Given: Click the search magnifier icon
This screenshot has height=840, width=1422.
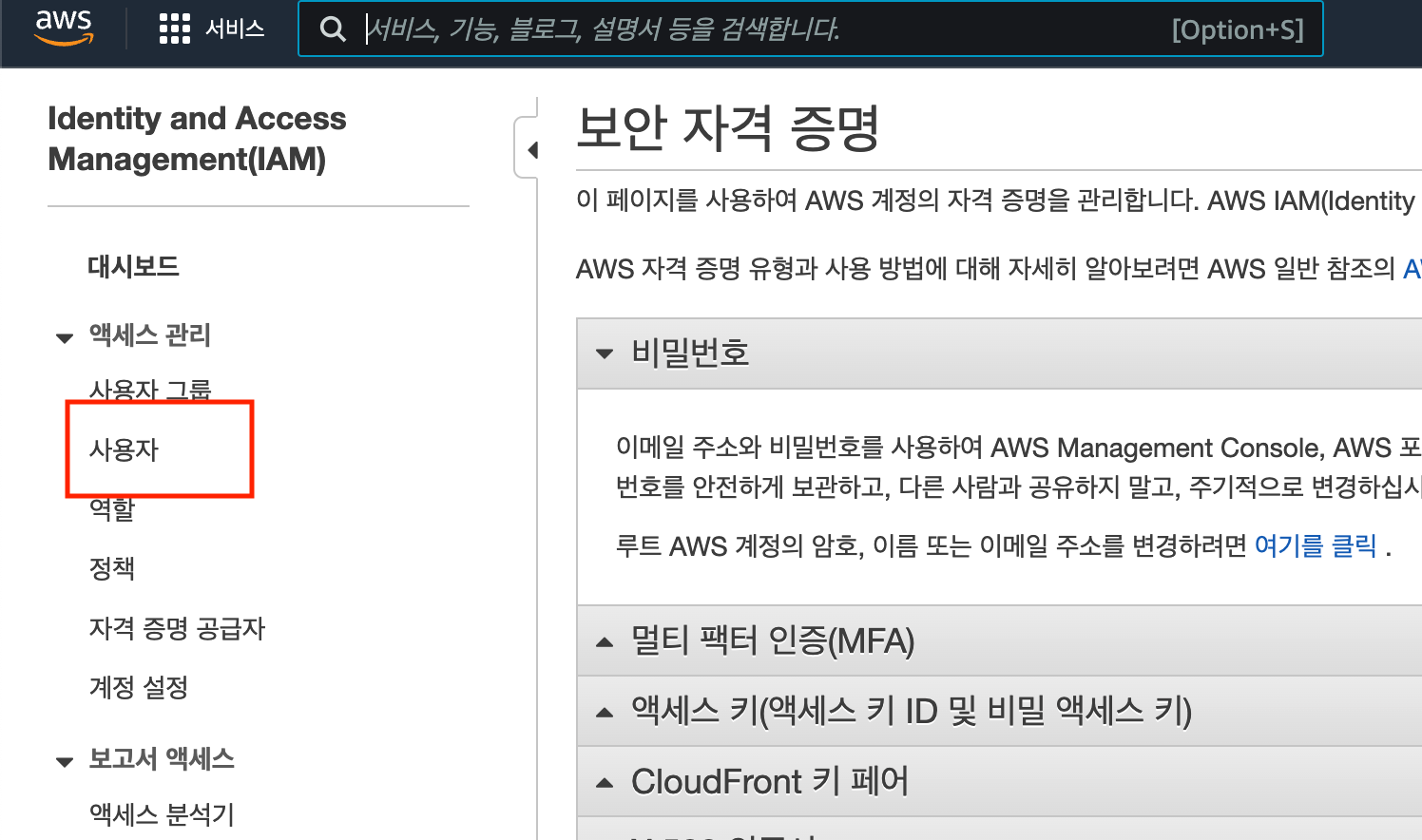Looking at the screenshot, I should click(333, 29).
